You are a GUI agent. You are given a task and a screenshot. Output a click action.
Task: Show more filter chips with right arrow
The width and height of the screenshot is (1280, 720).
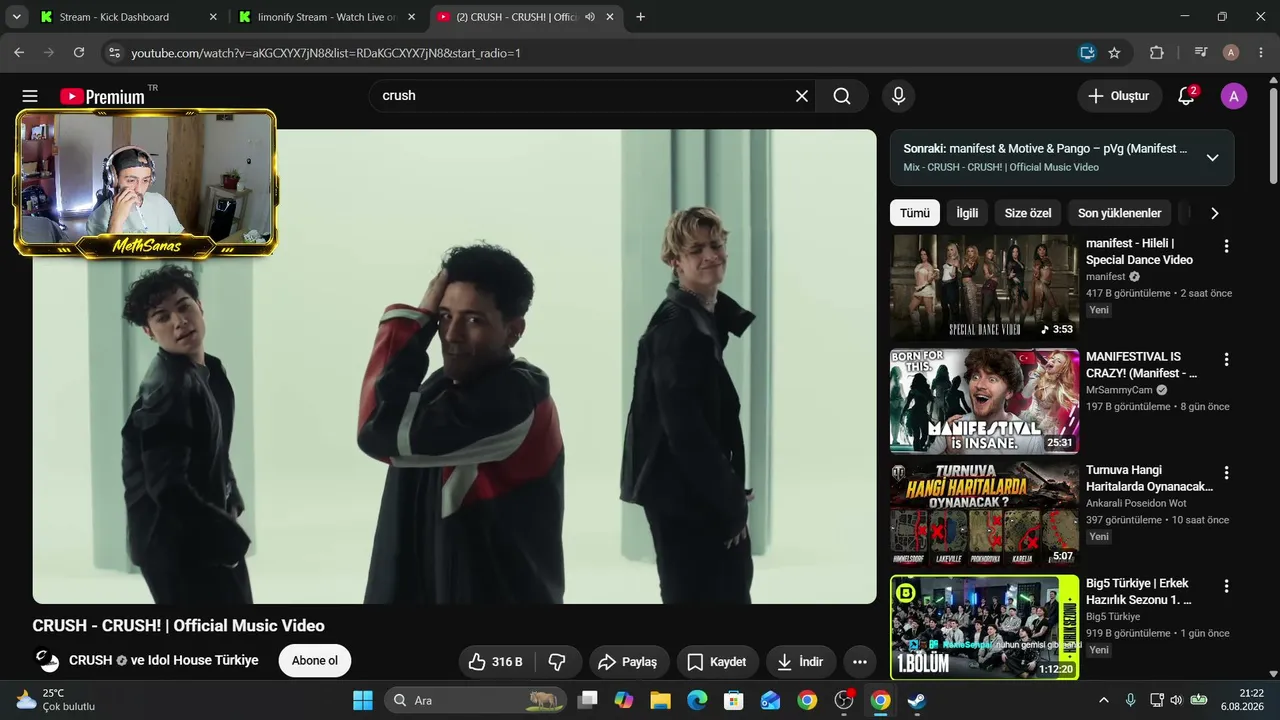[x=1215, y=213]
